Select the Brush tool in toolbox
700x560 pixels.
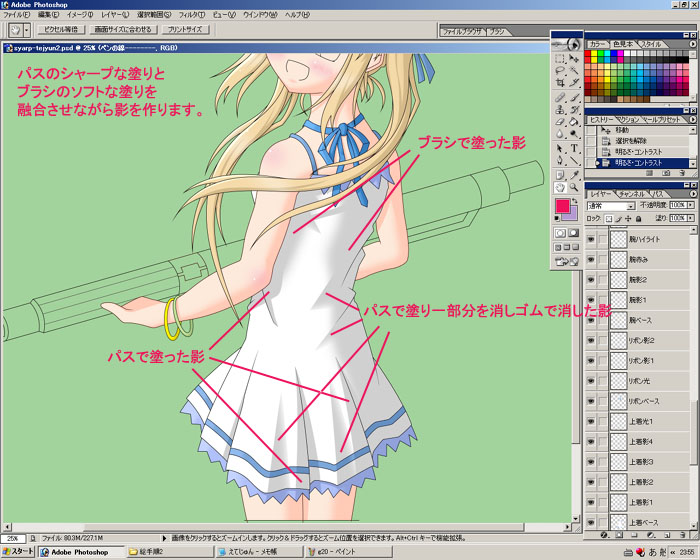(574, 97)
